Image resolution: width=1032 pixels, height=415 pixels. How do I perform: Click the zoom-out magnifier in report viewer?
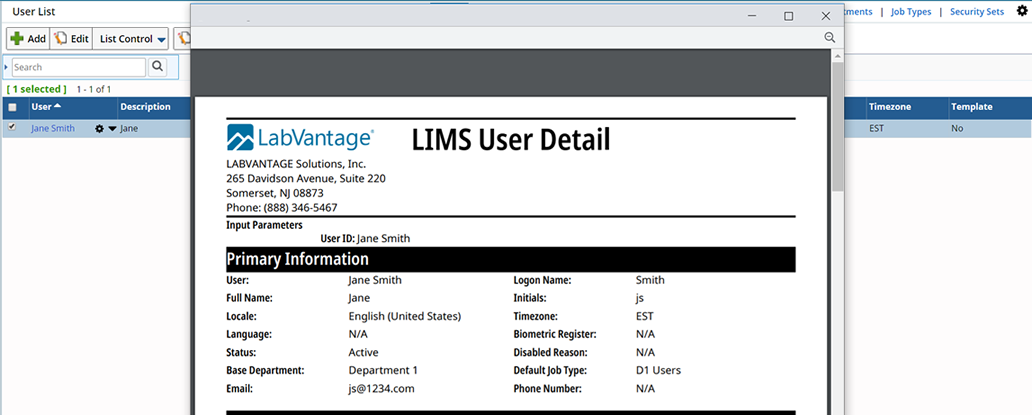(829, 38)
